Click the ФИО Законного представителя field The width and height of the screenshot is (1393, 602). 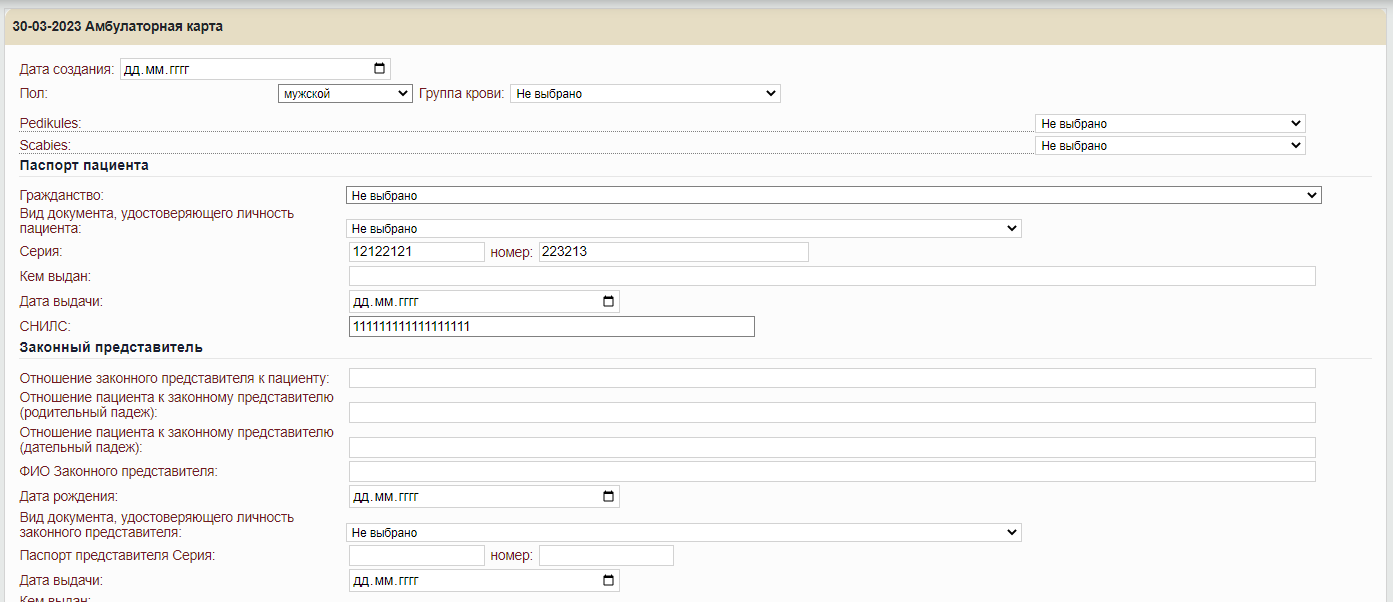pos(831,472)
